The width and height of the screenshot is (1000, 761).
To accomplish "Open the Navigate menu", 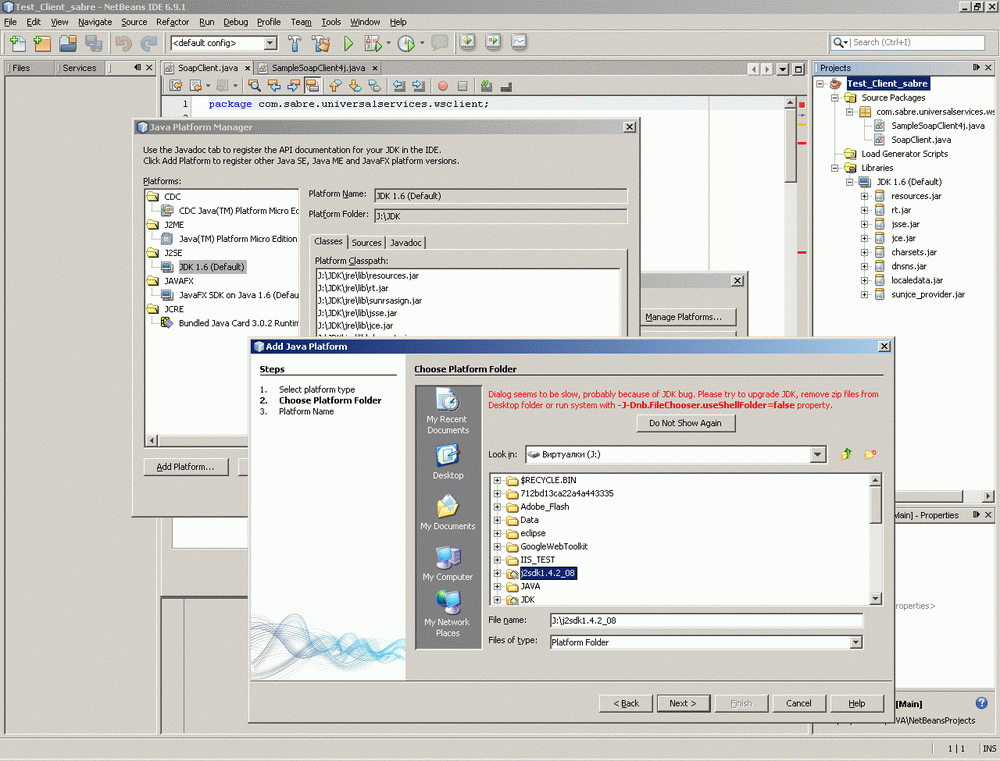I will [x=95, y=22].
